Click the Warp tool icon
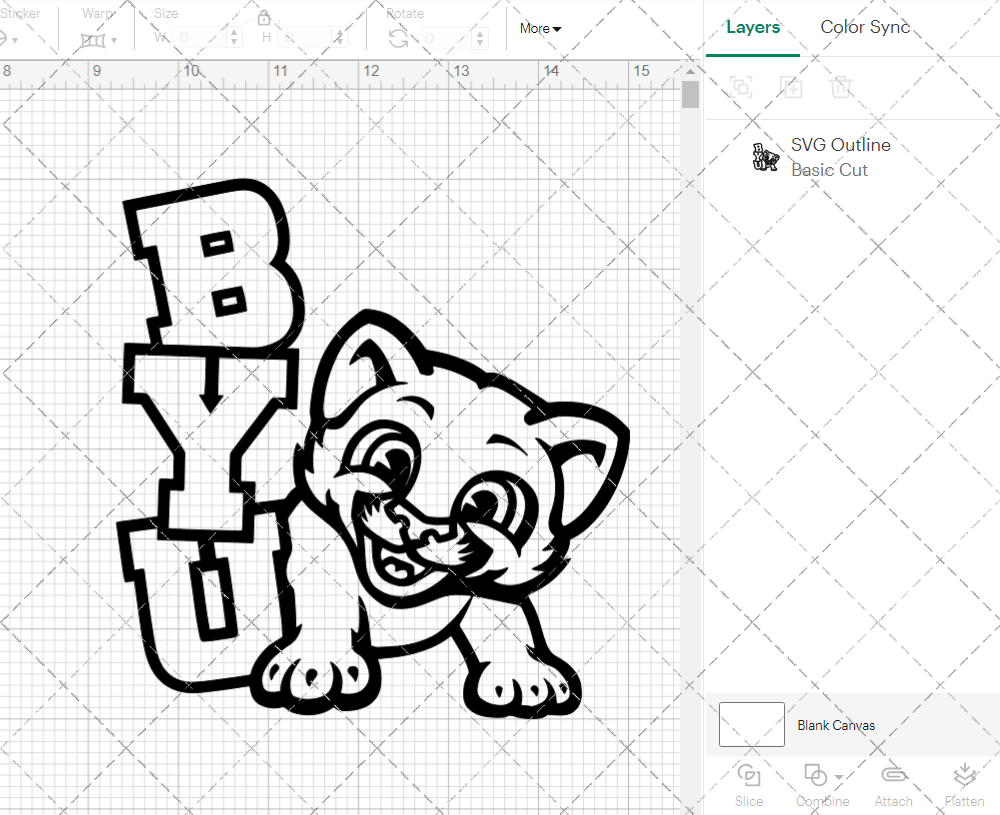Screen dimensions: 1000x815 [91, 38]
